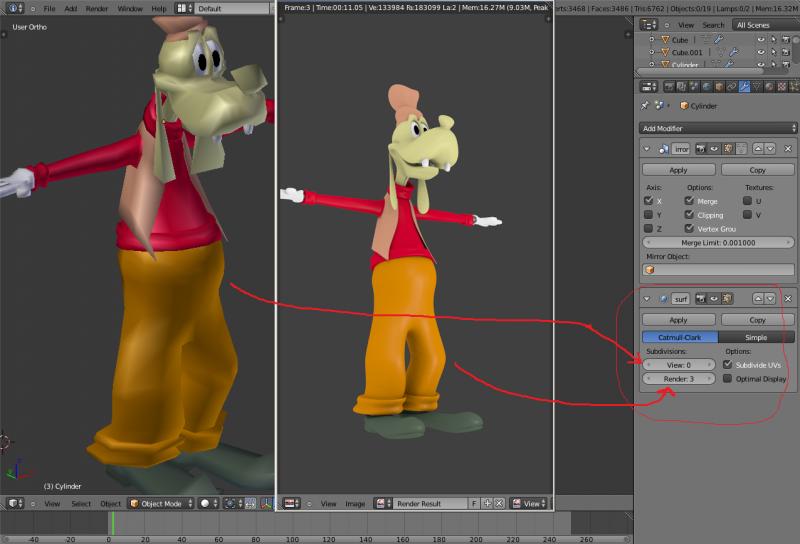Enable the Mirror Y axis checkbox
800x544 pixels.
tap(648, 214)
